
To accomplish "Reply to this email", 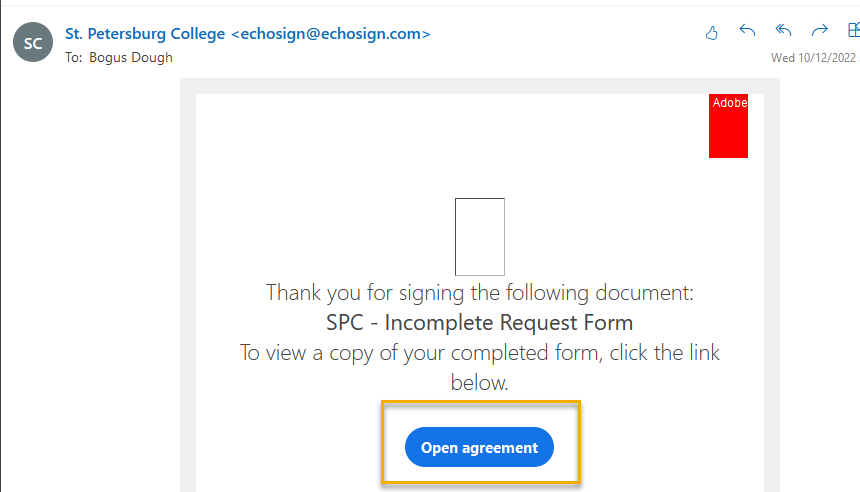I will (x=747, y=32).
